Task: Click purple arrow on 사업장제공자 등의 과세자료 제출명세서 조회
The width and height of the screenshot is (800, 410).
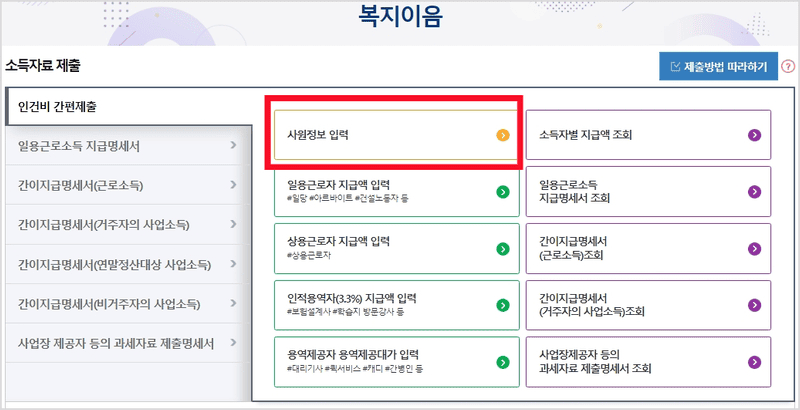Action: tap(754, 362)
